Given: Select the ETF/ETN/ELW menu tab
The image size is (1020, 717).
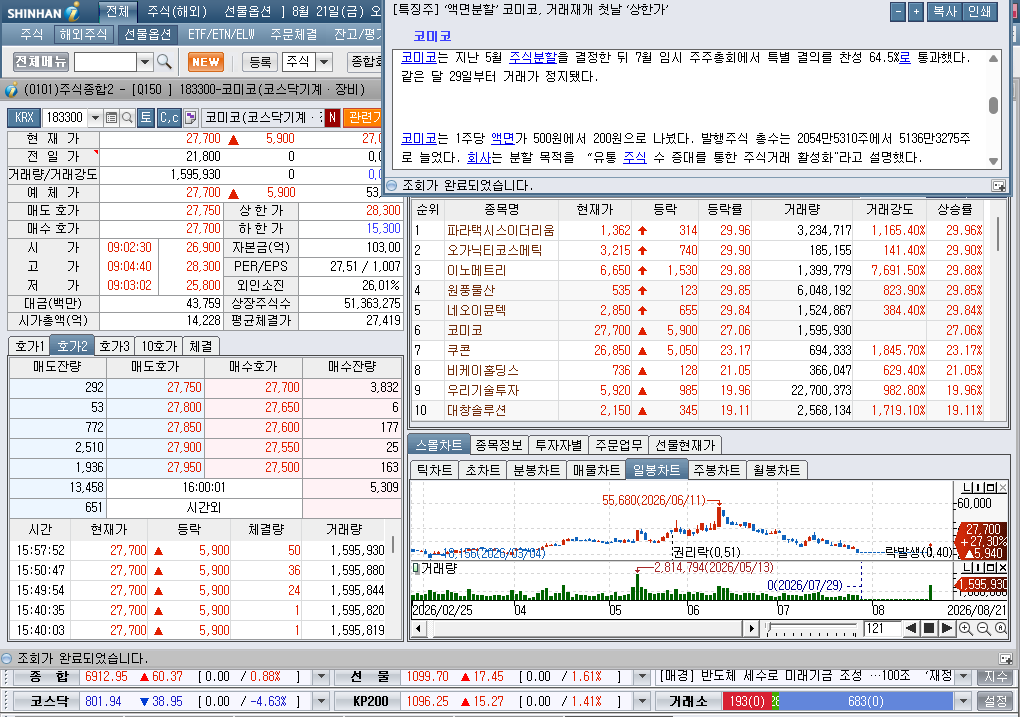Looking at the screenshot, I should (221, 34).
